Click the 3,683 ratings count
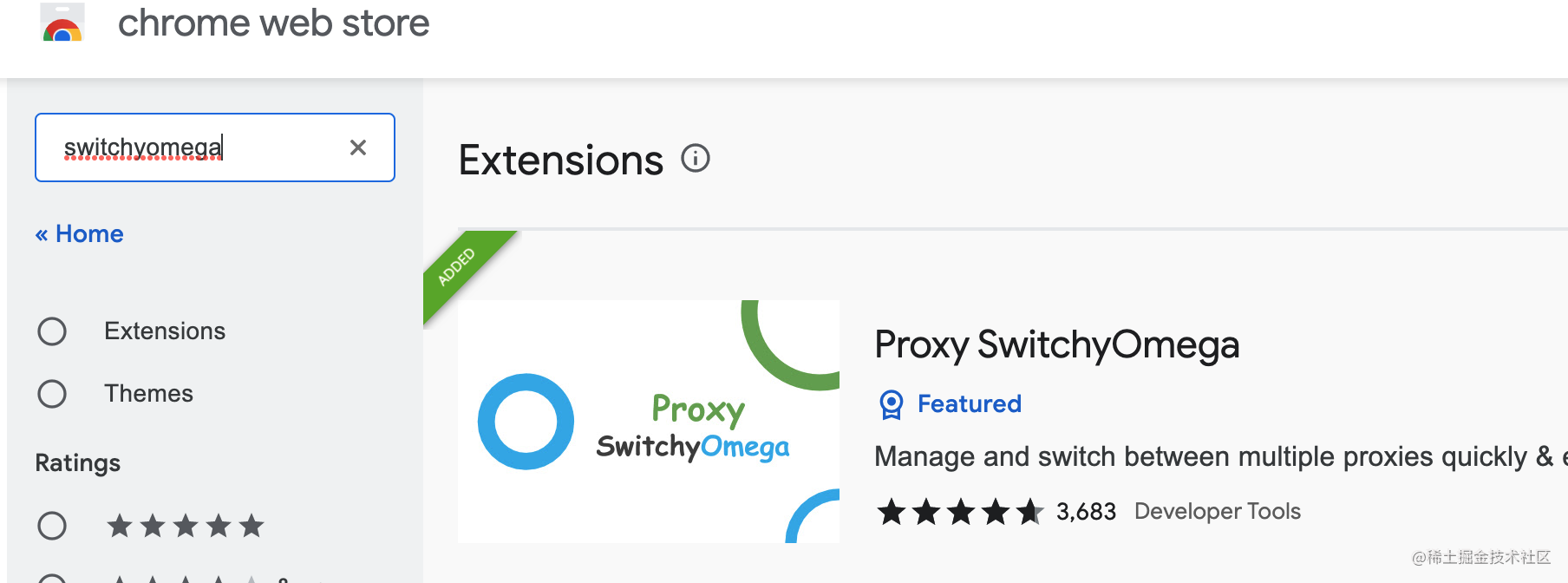This screenshot has height=583, width=1568. coord(1086,512)
